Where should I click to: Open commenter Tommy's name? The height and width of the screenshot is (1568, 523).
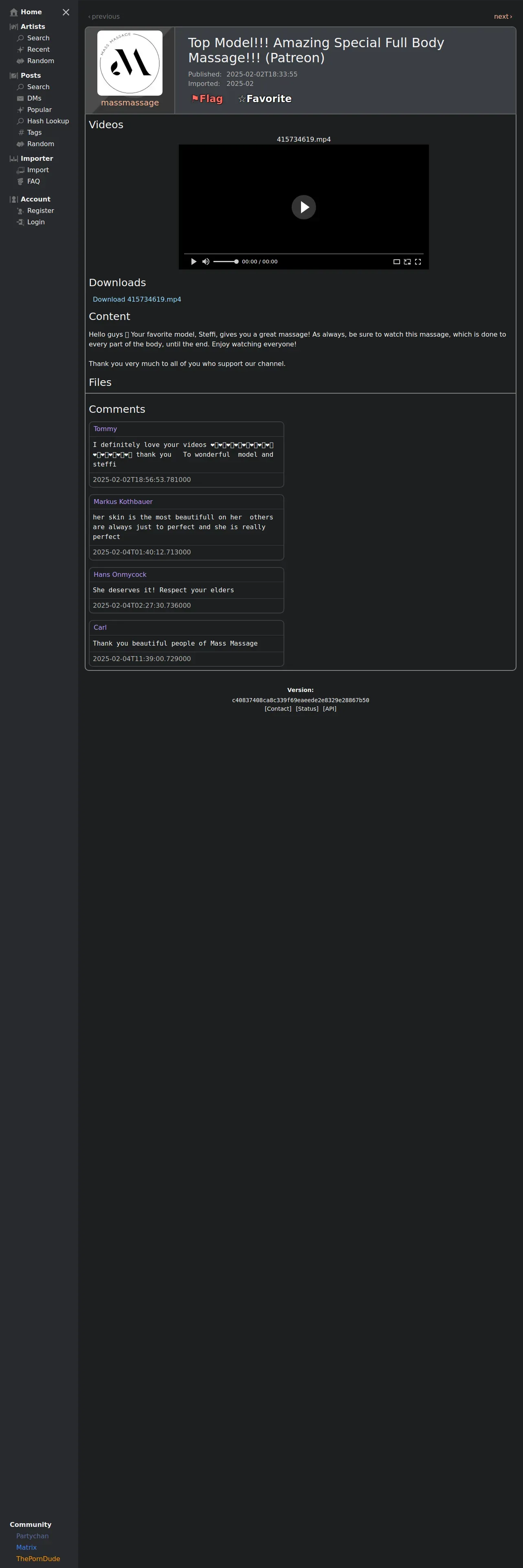tap(105, 429)
